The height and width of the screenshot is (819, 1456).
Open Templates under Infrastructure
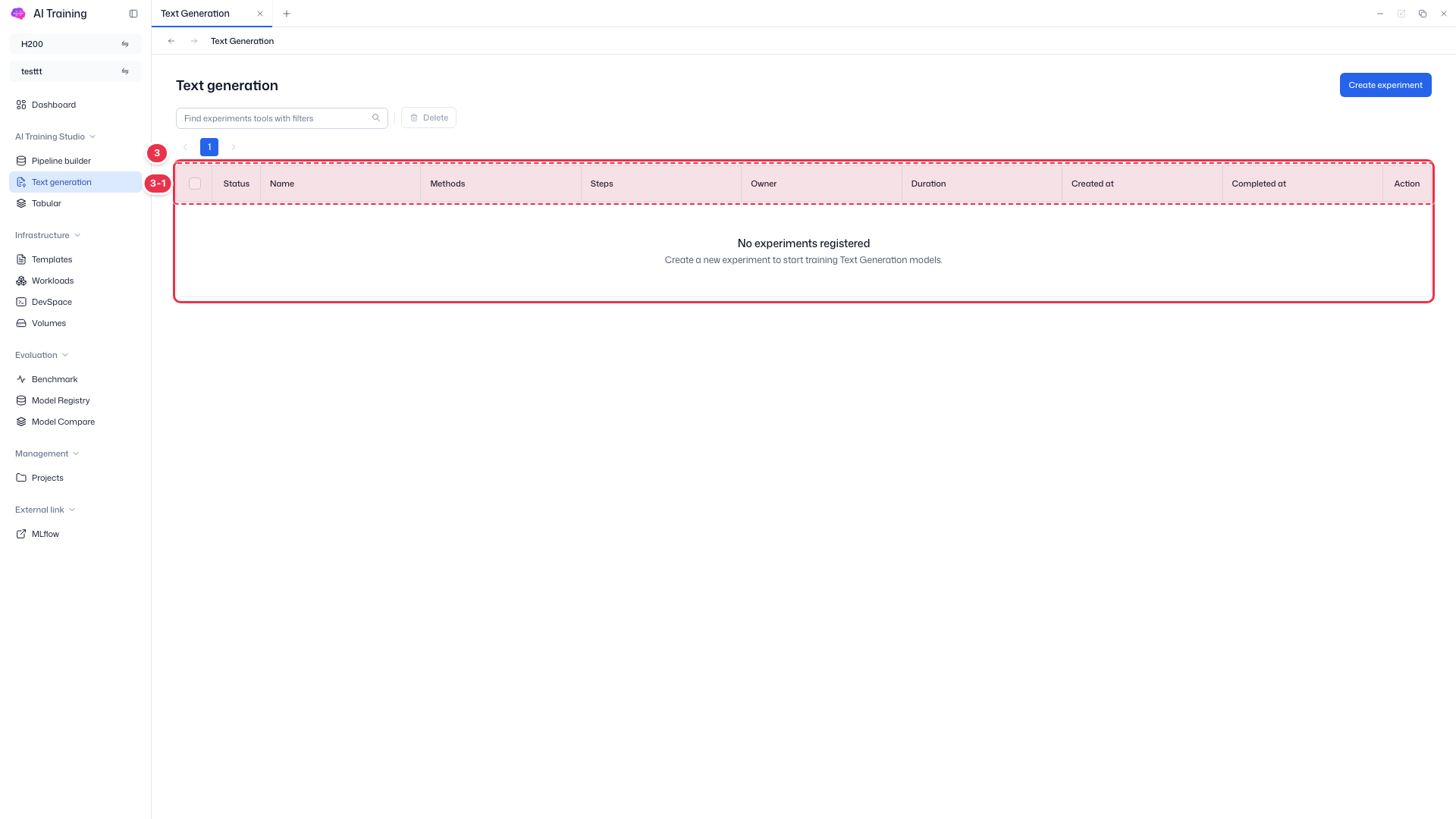[75, 259]
